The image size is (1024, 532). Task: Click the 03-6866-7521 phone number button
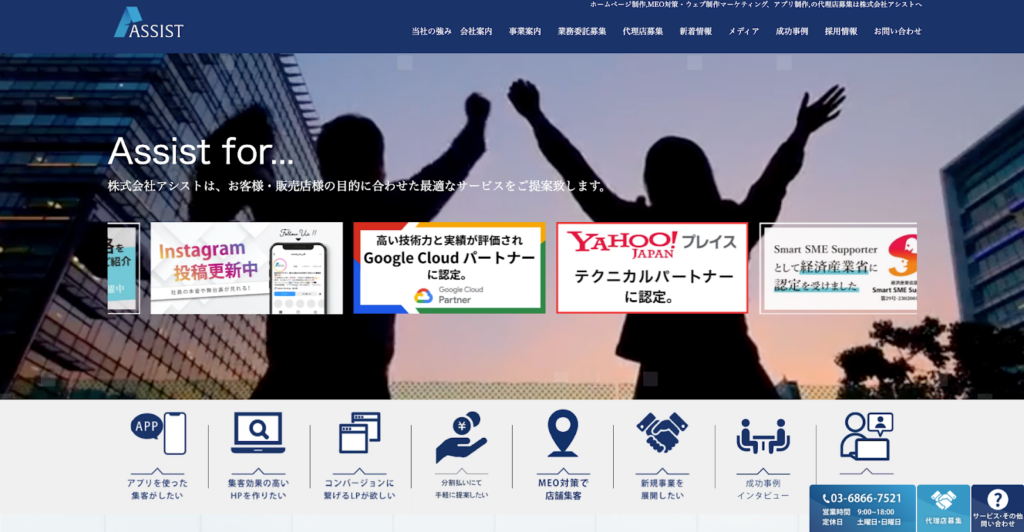[862, 509]
